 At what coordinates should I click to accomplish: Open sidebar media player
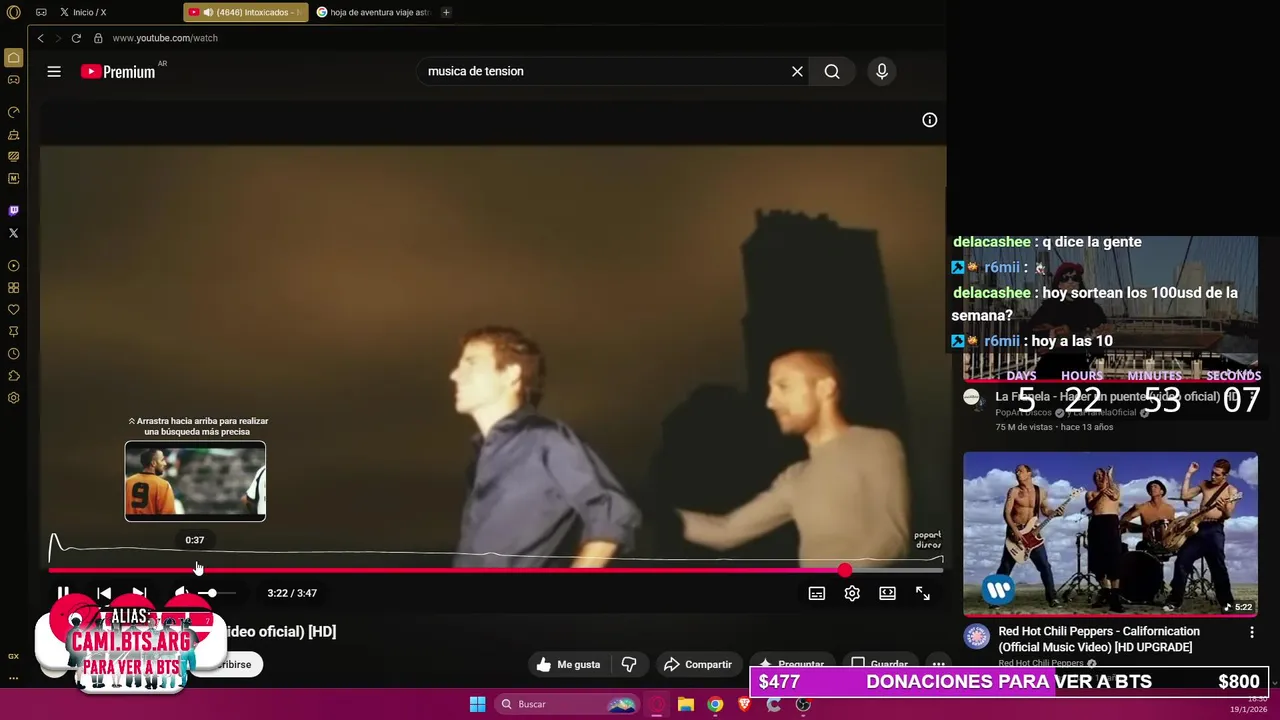pyautogui.click(x=13, y=266)
